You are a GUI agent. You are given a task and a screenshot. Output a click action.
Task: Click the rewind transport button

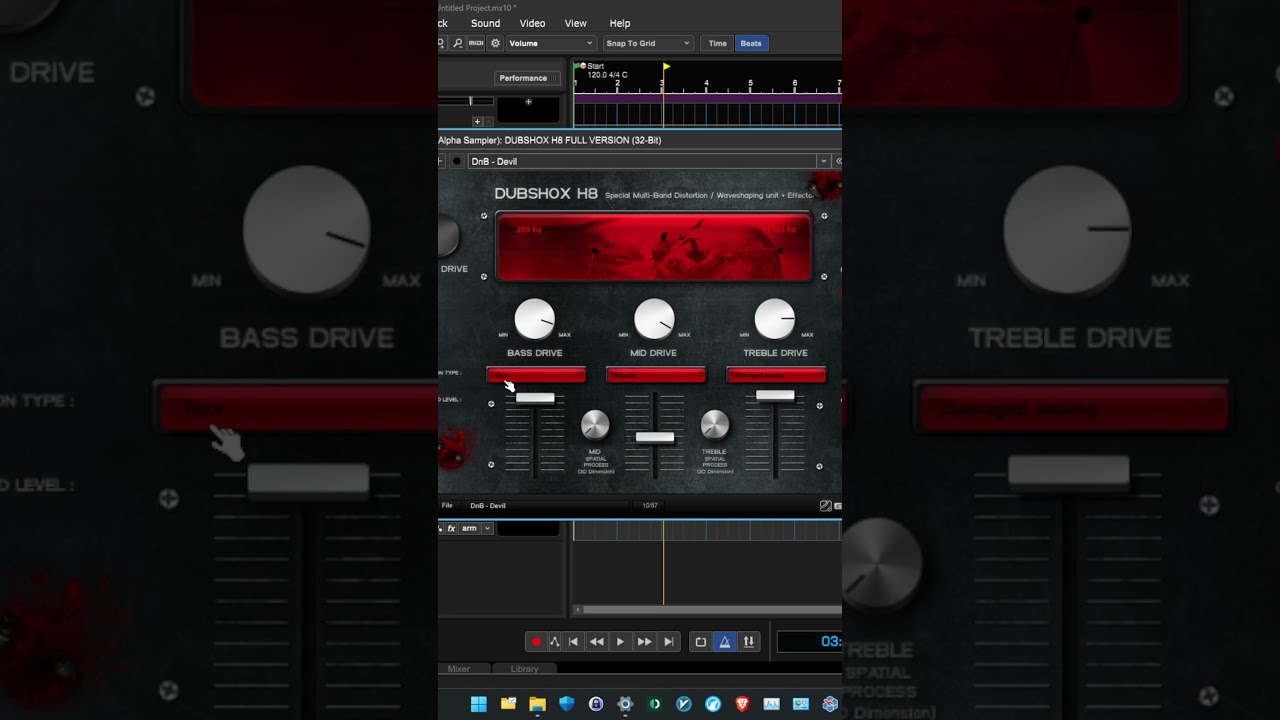coord(597,642)
